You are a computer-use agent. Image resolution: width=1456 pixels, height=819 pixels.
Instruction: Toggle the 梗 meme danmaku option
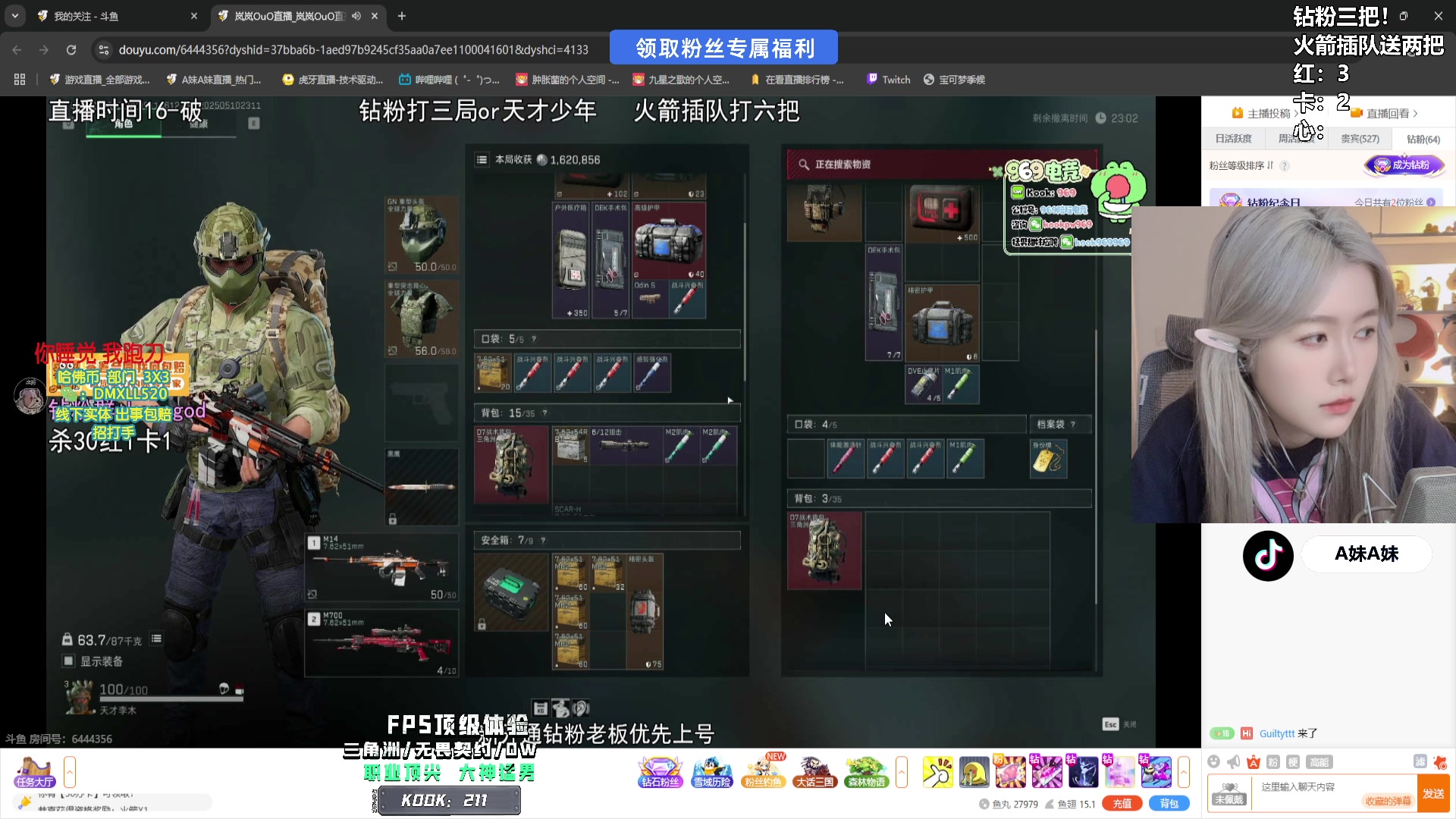tap(1293, 762)
